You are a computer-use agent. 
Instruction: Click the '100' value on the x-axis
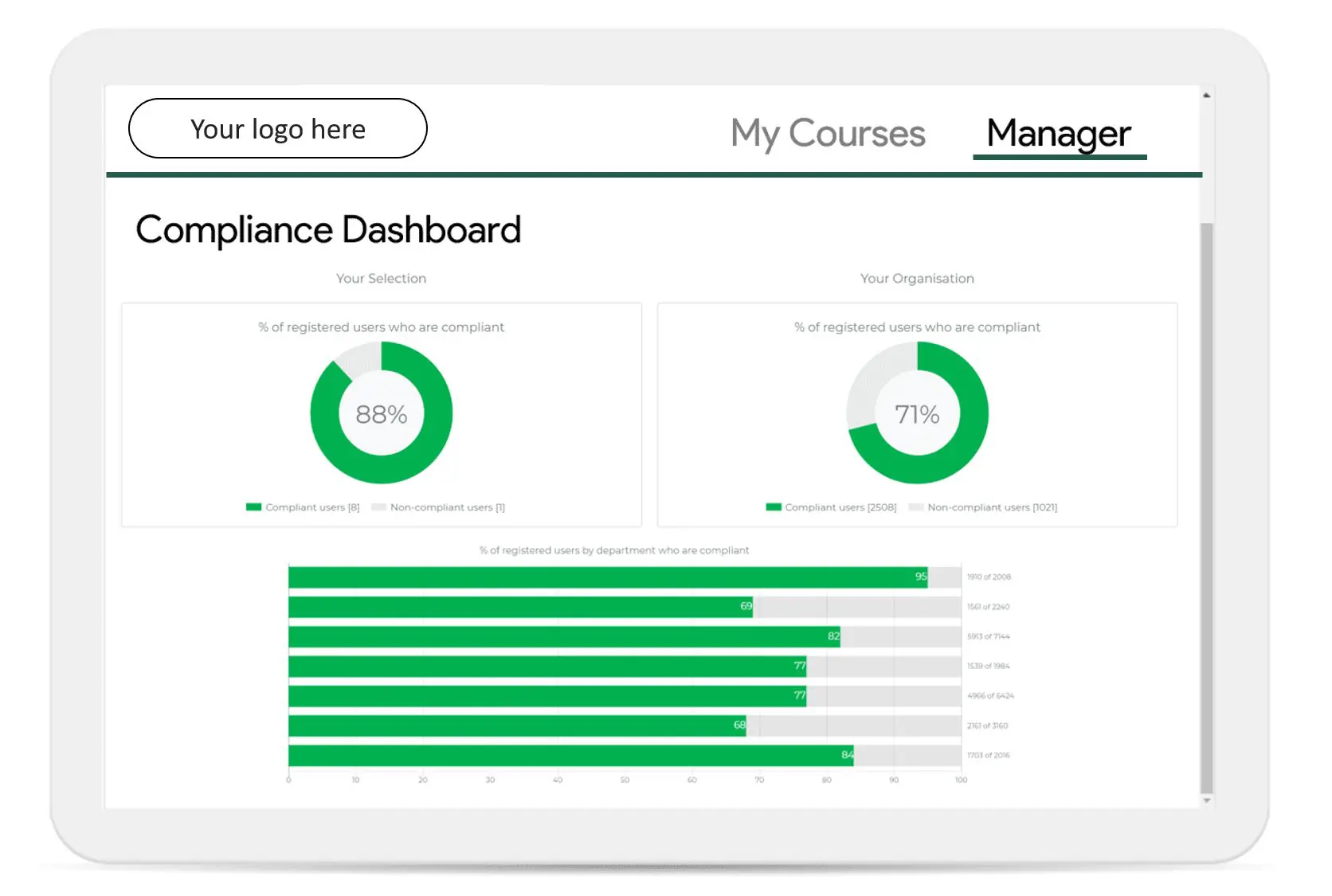(961, 780)
